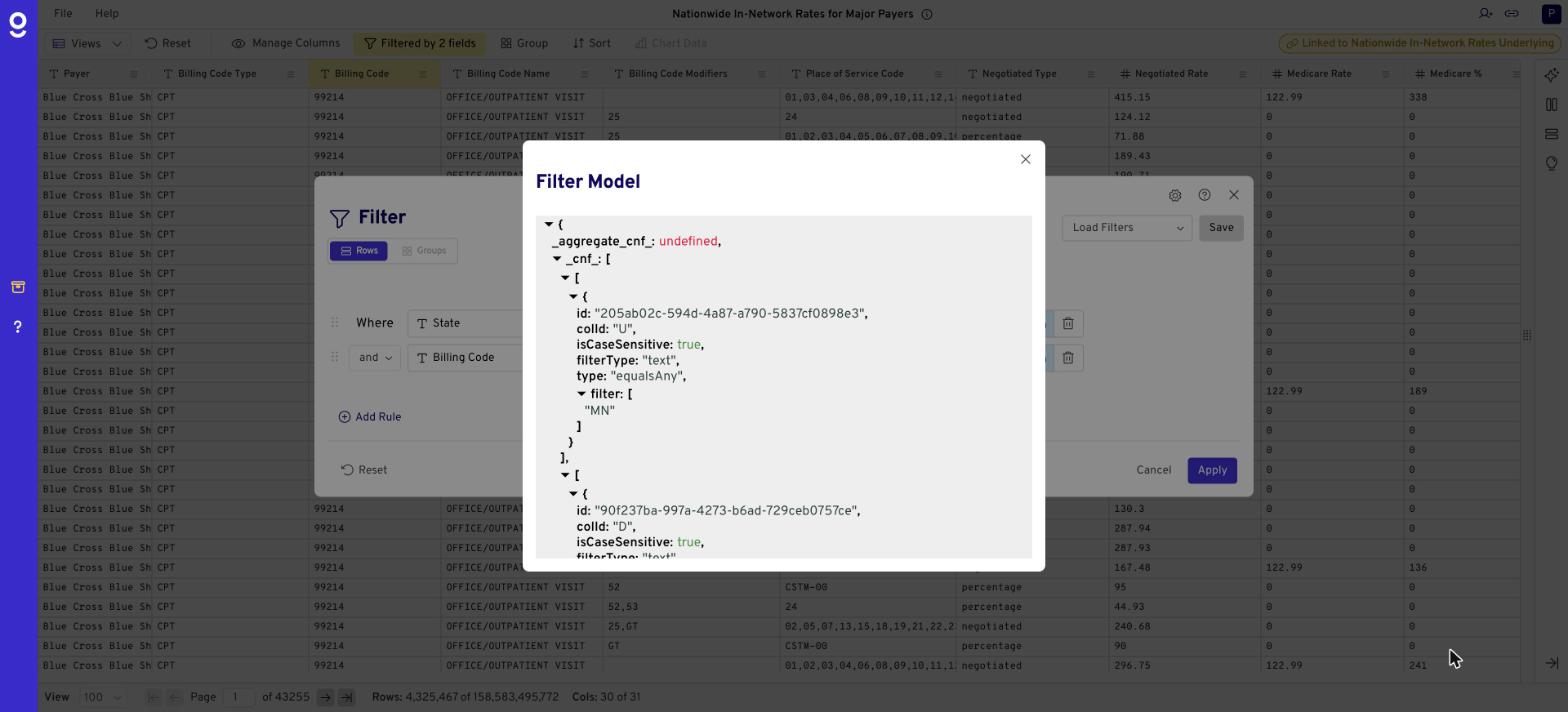Open the lightbulb insights icon
1568x712 pixels.
1551,163
